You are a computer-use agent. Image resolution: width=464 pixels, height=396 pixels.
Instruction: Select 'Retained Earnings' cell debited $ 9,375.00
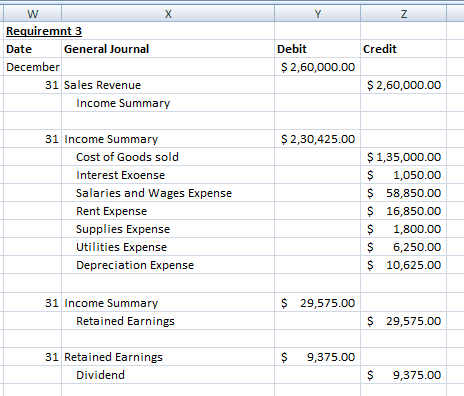point(168,357)
